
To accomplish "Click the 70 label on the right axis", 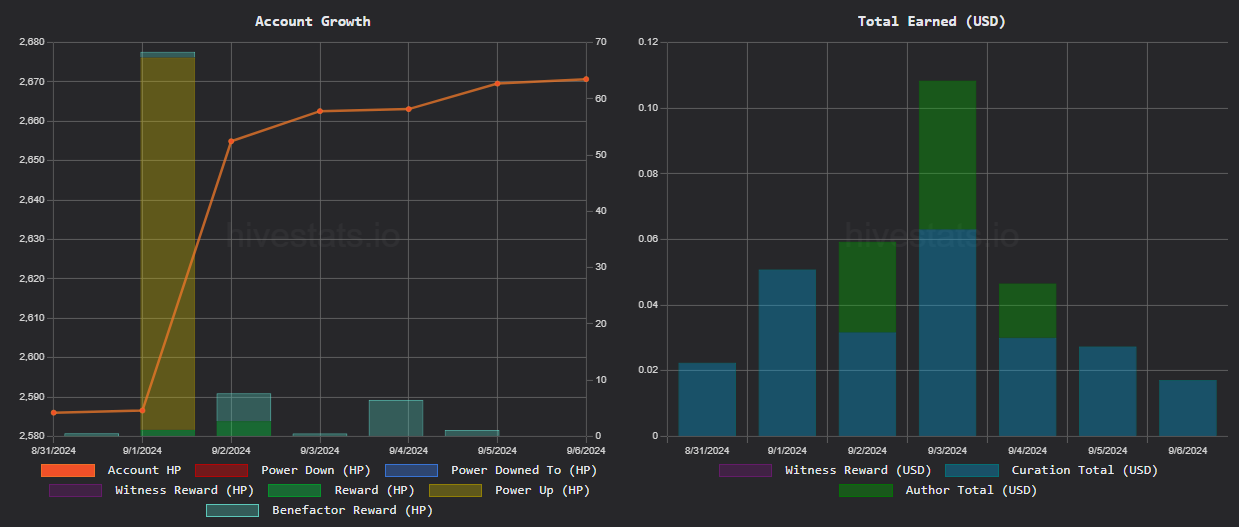I will point(601,42).
